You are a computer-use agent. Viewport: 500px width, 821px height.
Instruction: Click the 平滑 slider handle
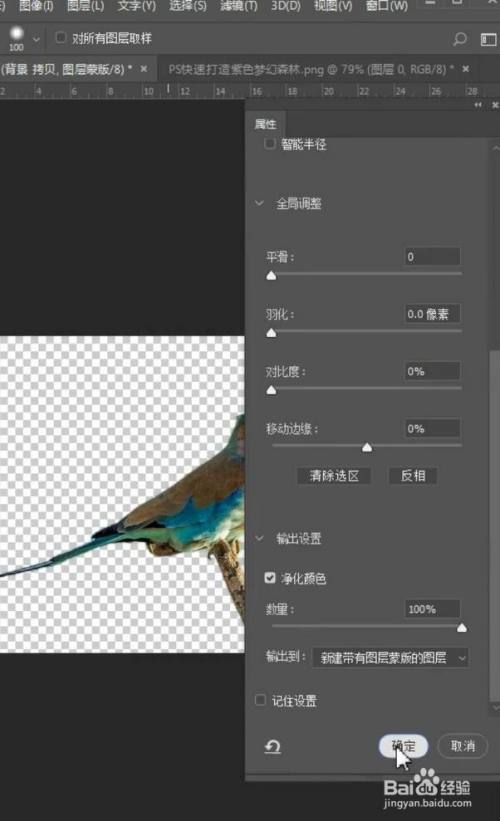pos(271,275)
